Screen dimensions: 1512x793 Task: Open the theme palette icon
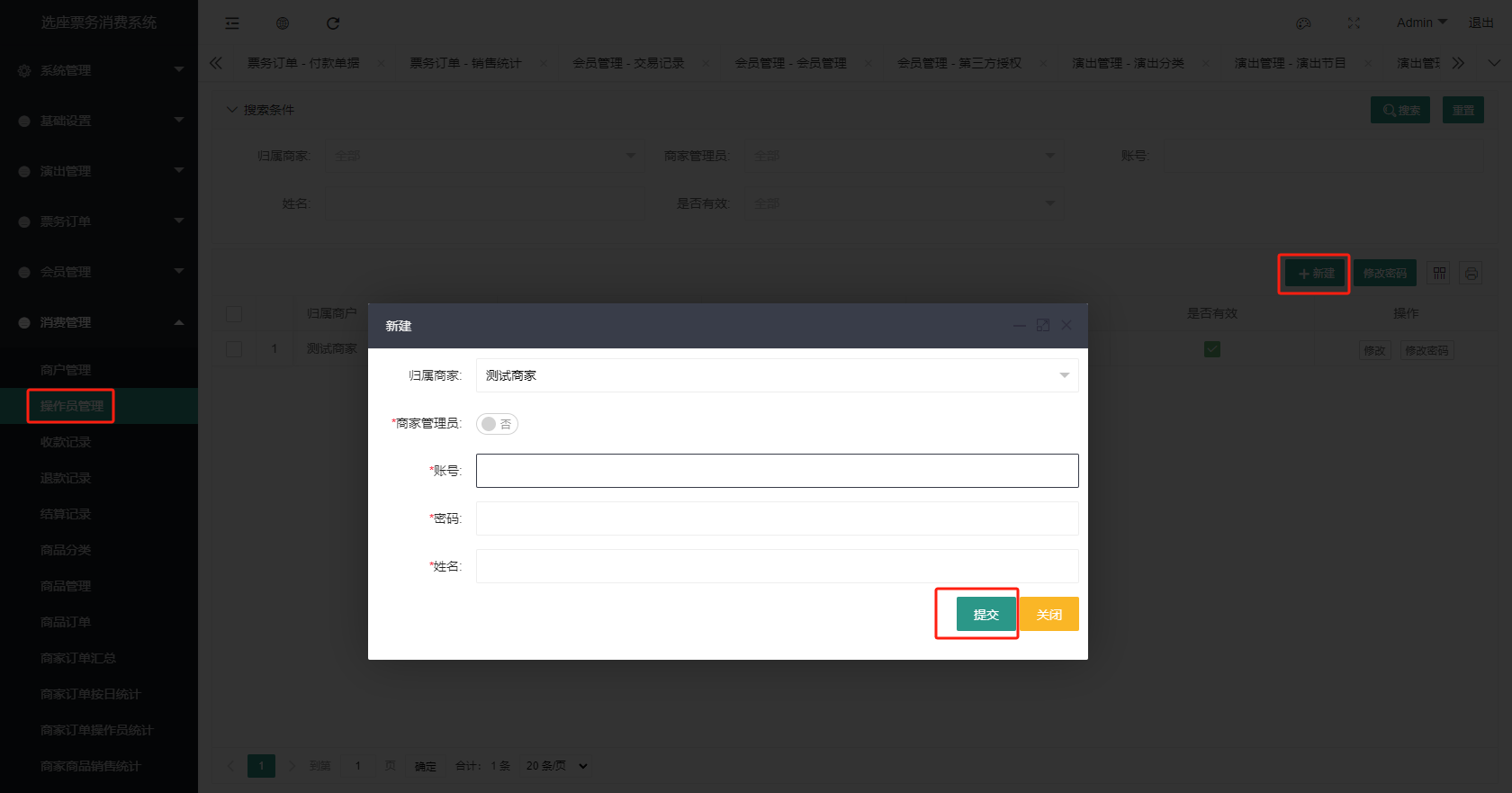(1303, 23)
